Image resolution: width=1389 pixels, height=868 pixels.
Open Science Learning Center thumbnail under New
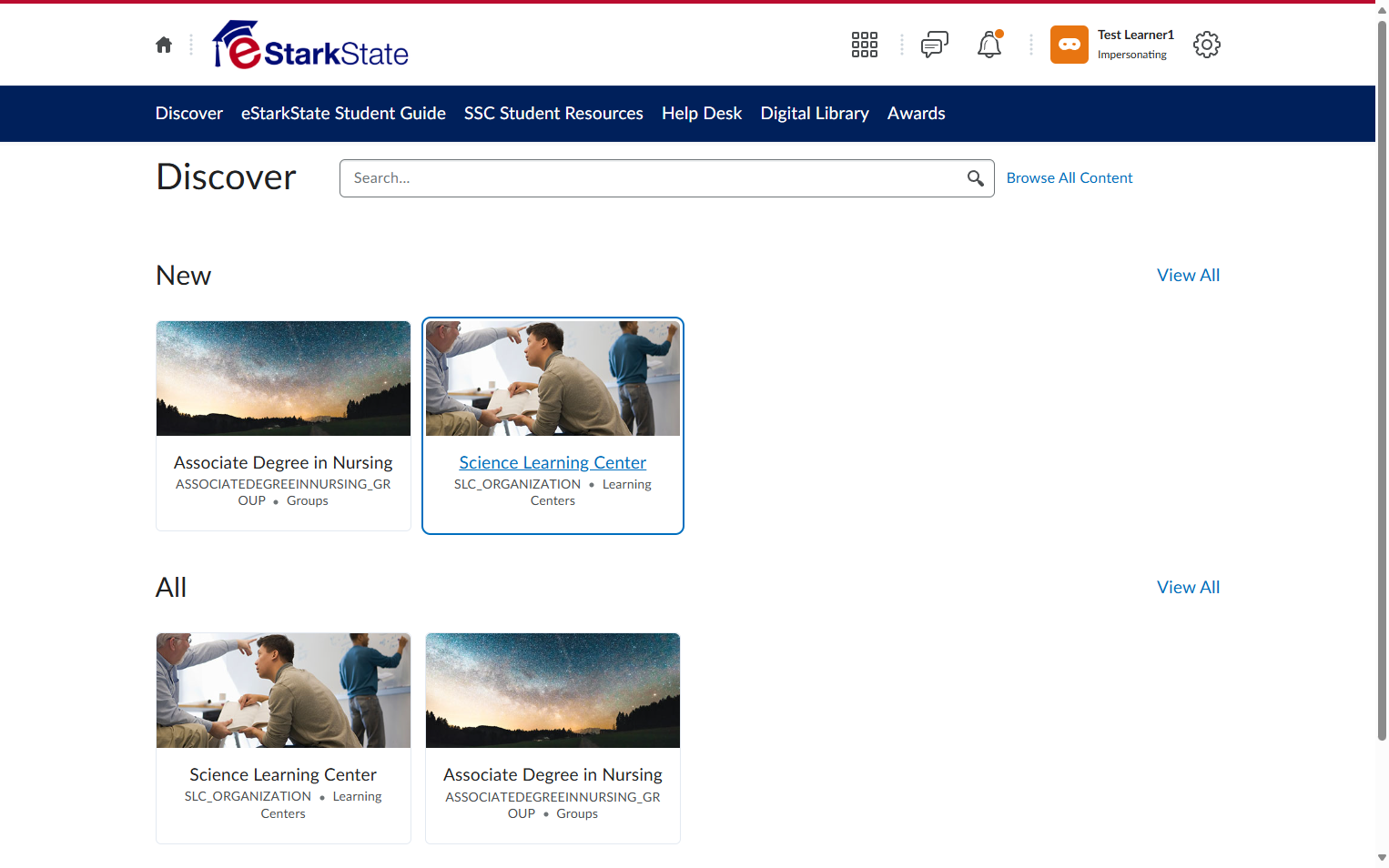pos(553,378)
